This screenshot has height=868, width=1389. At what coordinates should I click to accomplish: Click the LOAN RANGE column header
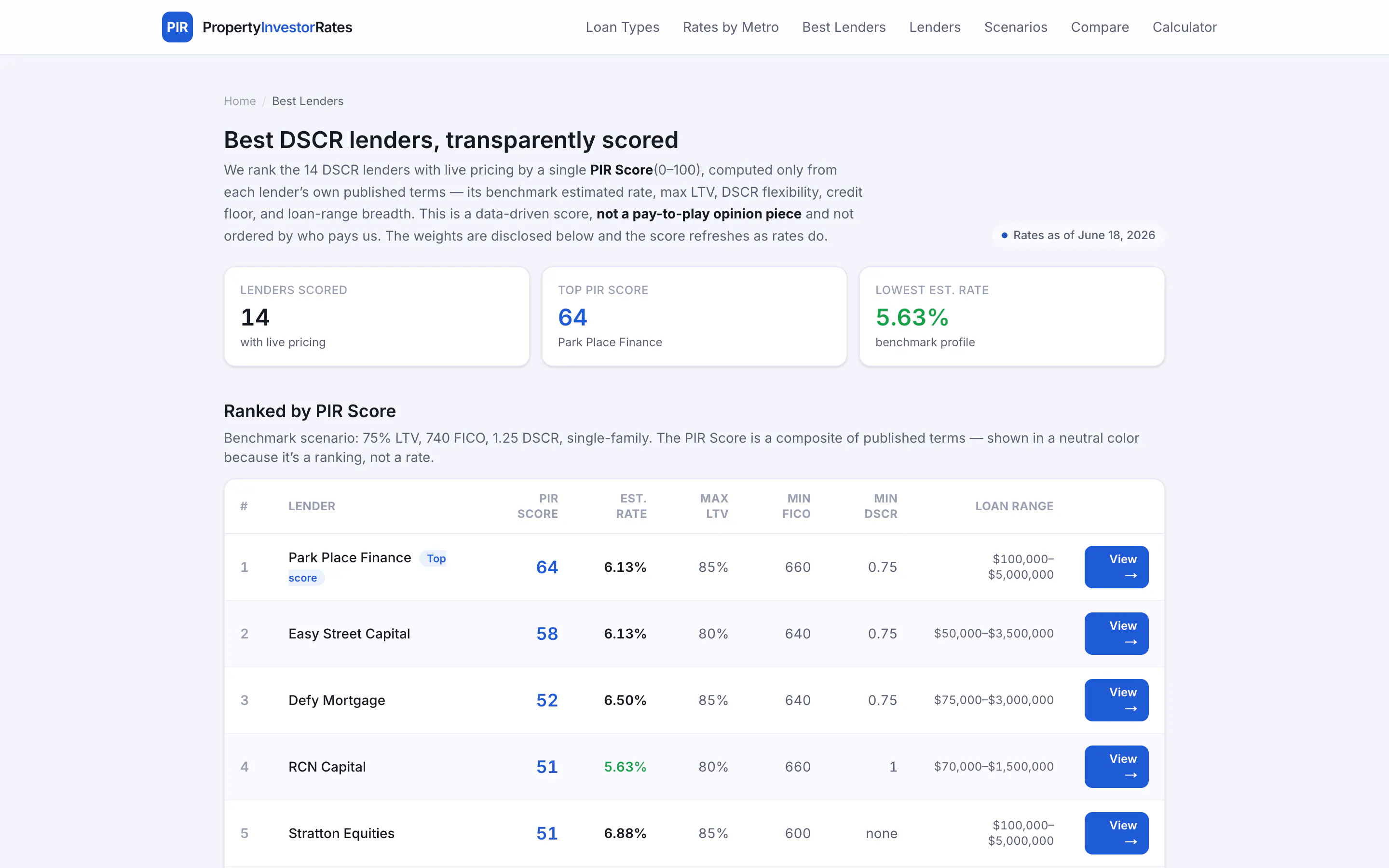tap(1014, 506)
